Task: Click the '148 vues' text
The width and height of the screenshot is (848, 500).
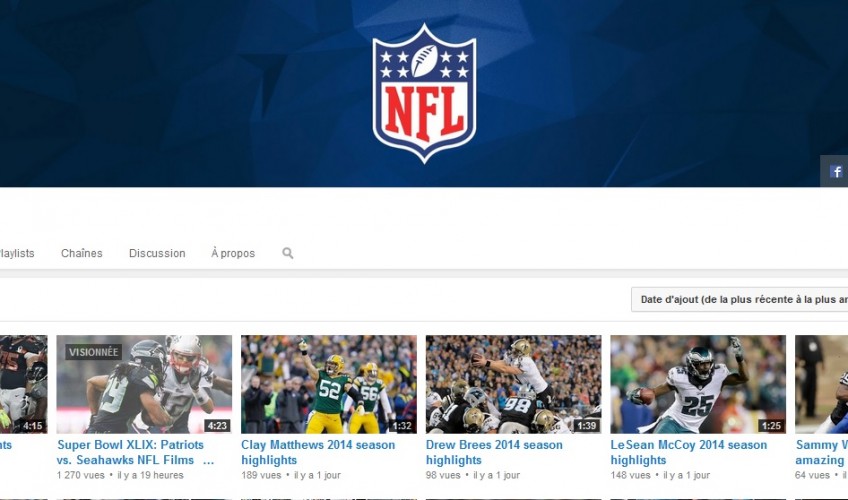Action: pyautogui.click(x=631, y=475)
